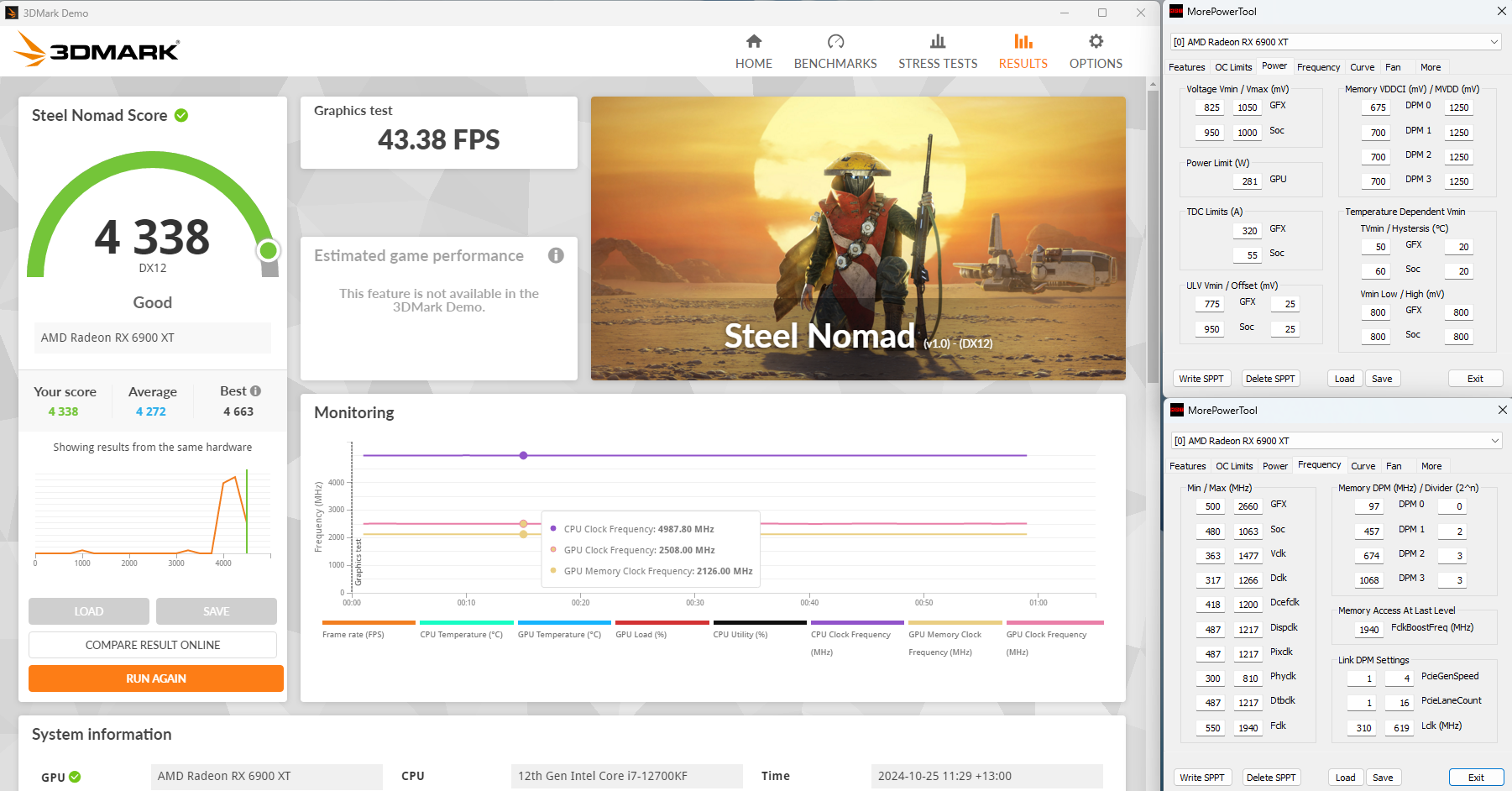Click Power Limit GPU field showing 281

coord(1248,181)
